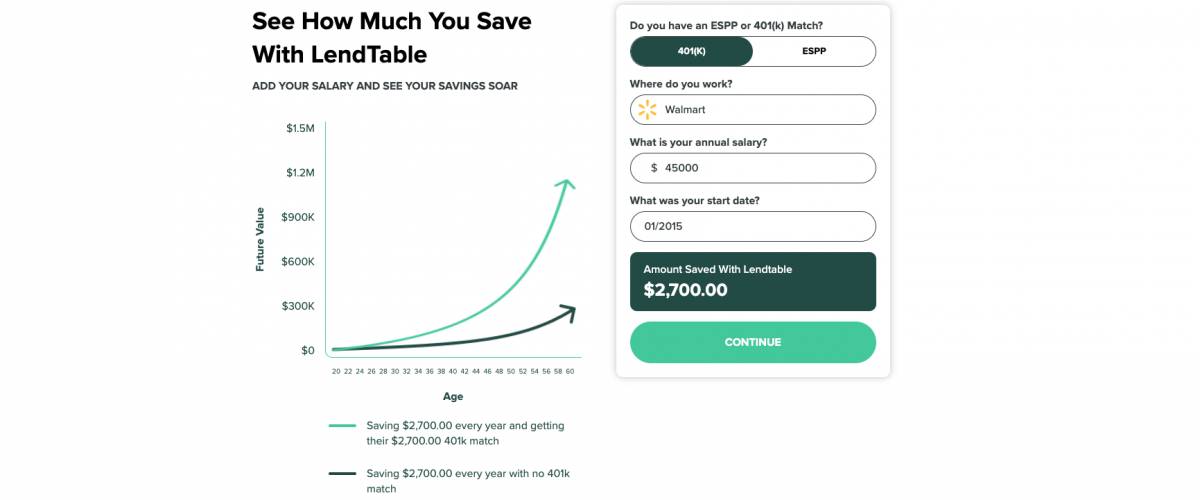Click the annual salary input showing 45000

point(753,168)
